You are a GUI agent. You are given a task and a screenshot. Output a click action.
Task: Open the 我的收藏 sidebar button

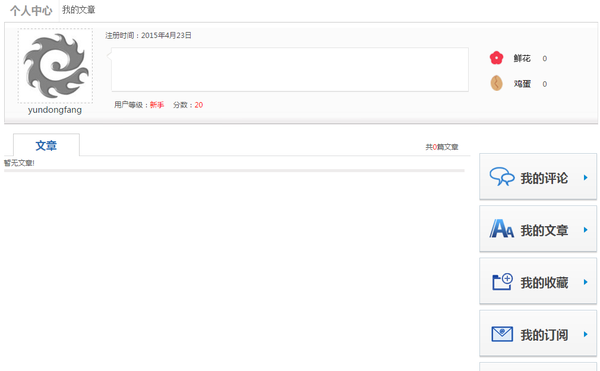click(538, 281)
